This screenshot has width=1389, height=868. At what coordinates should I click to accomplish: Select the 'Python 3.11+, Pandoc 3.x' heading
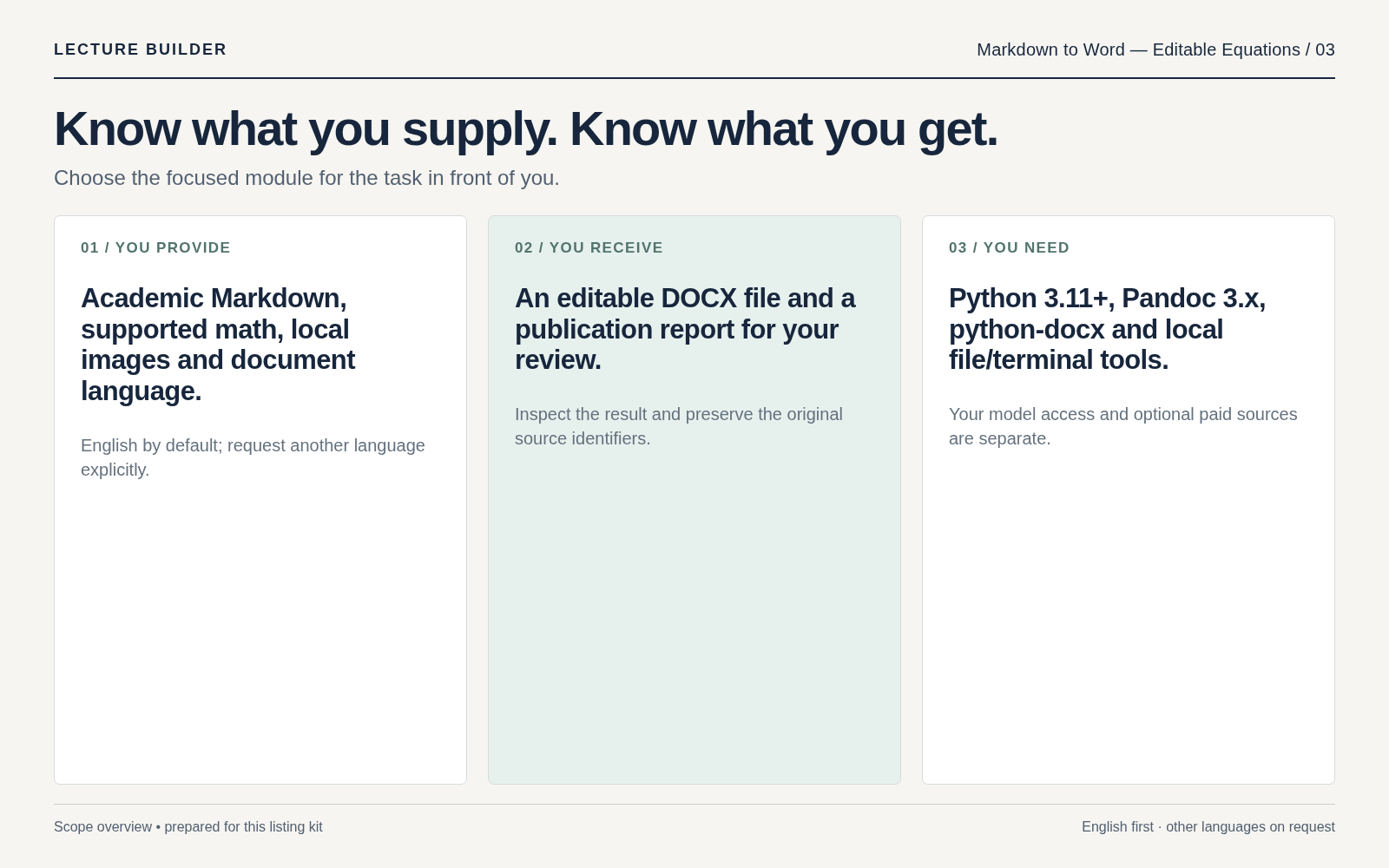tap(1107, 329)
